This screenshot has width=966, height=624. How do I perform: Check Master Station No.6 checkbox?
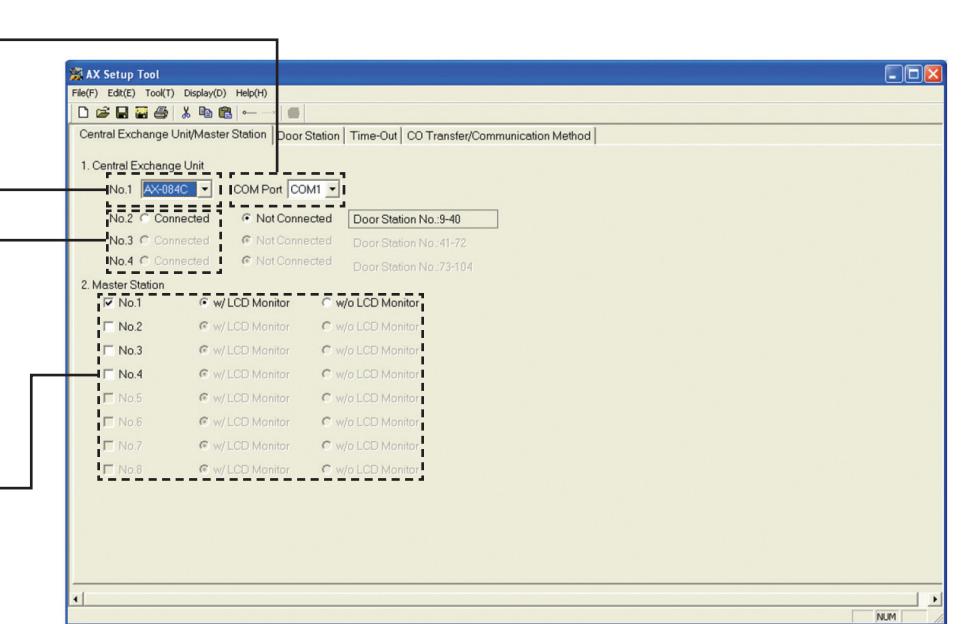[109, 422]
